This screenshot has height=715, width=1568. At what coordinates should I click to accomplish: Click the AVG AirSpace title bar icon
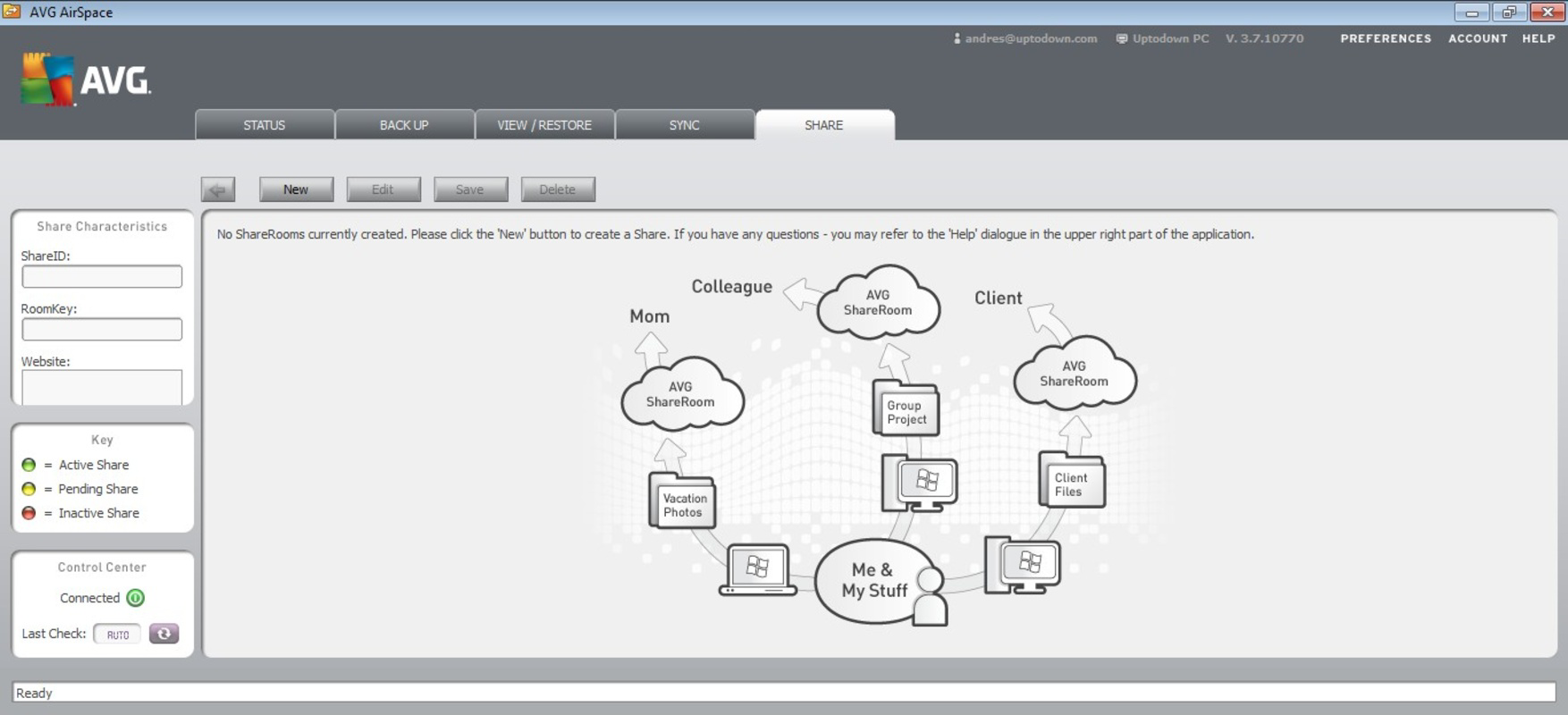pos(12,12)
